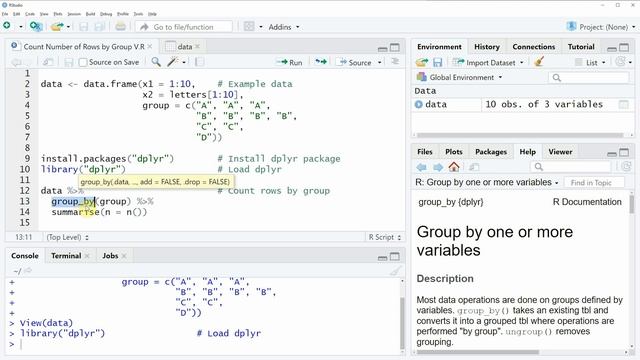This screenshot has height=360, width=640.
Task: Open the Project: (None) dropdown
Action: [601, 27]
